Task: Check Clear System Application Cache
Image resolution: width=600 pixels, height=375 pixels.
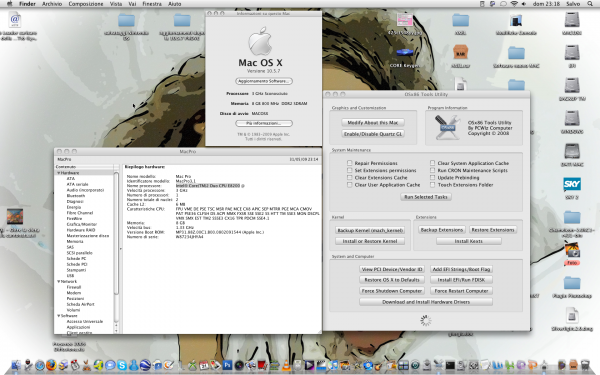Action: (432, 163)
